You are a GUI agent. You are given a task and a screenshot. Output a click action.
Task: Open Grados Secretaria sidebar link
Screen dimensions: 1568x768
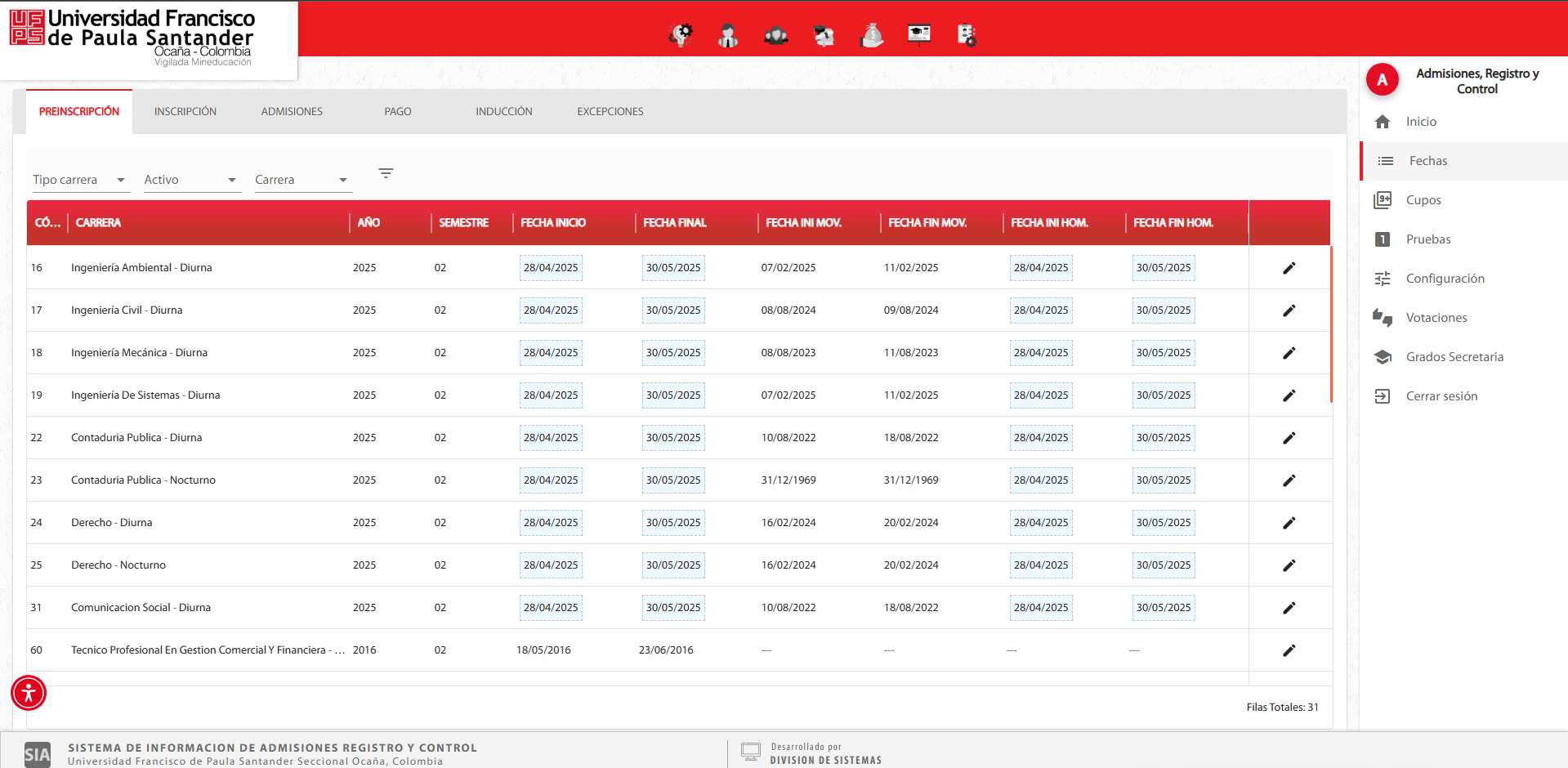tap(1454, 357)
